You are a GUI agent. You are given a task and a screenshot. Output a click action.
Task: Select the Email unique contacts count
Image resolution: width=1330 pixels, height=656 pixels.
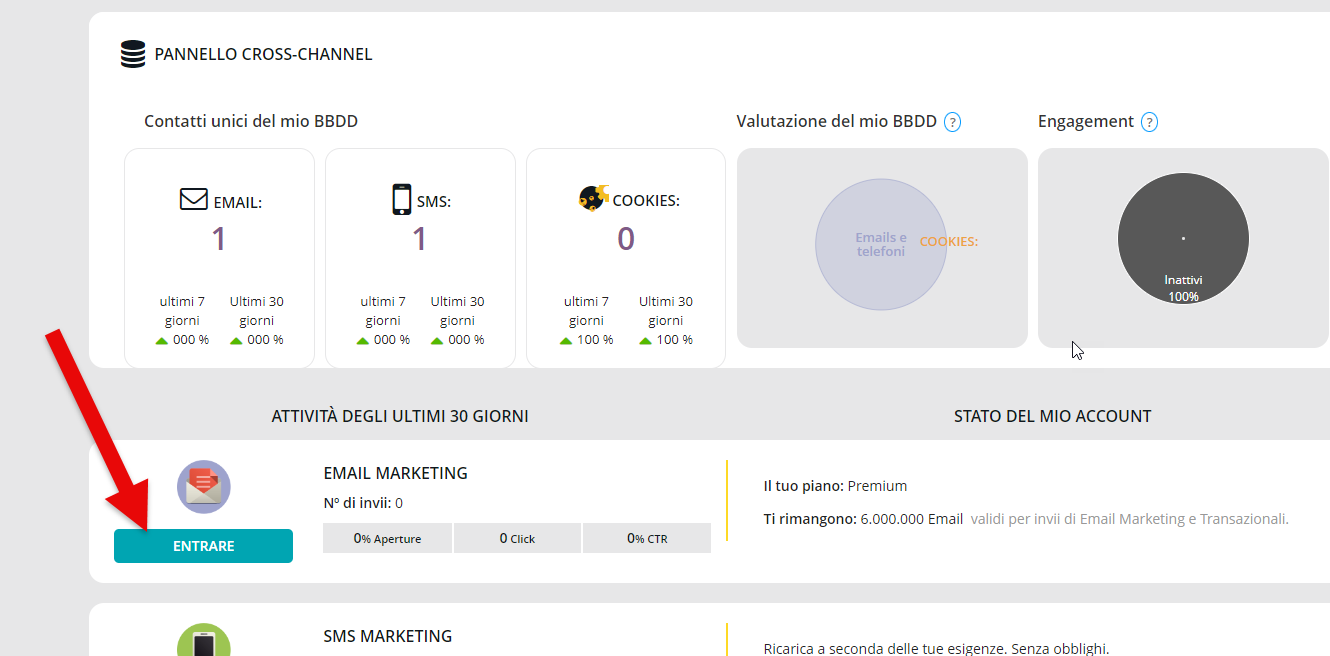coord(219,239)
